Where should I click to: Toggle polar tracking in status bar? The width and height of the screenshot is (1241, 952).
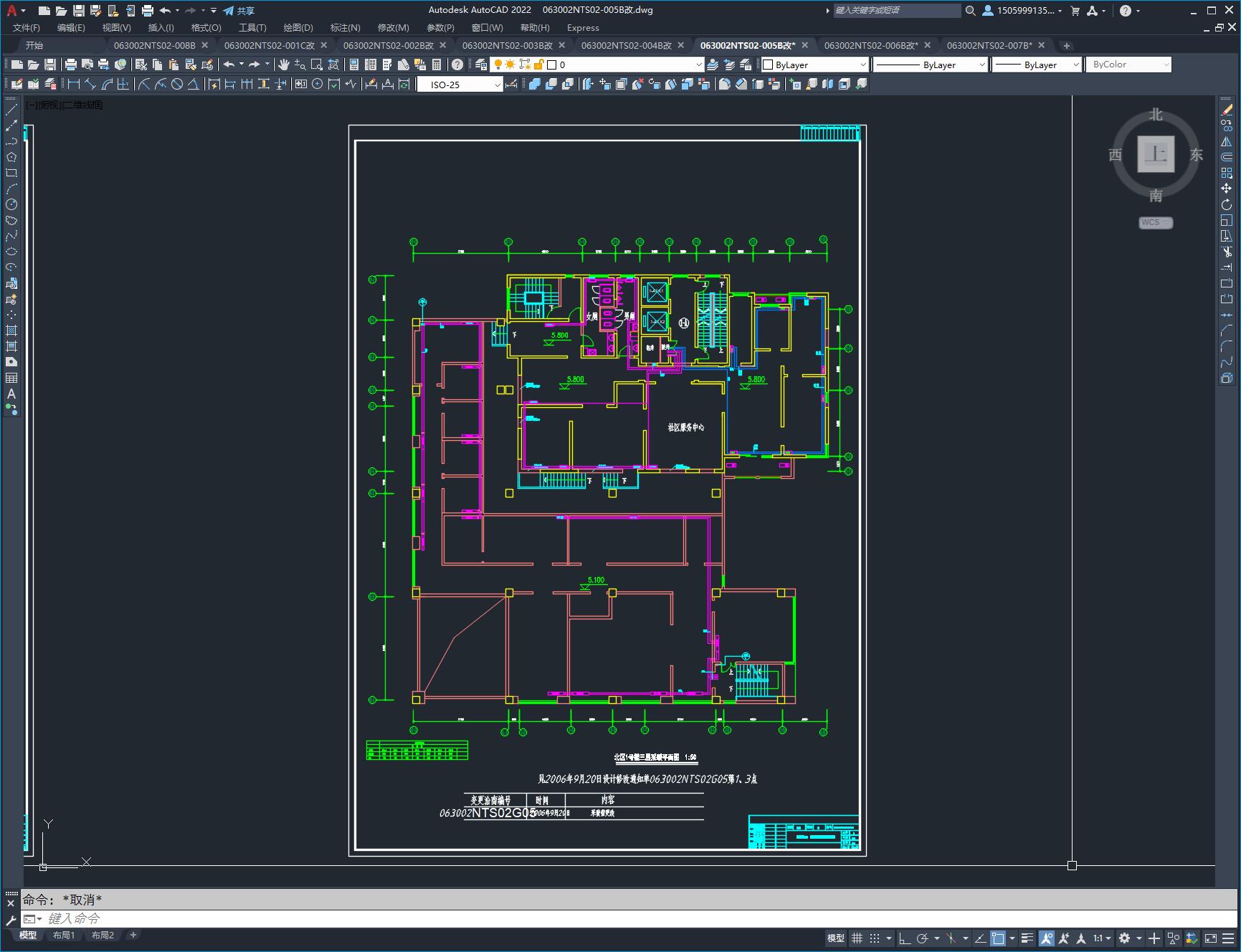(x=923, y=938)
